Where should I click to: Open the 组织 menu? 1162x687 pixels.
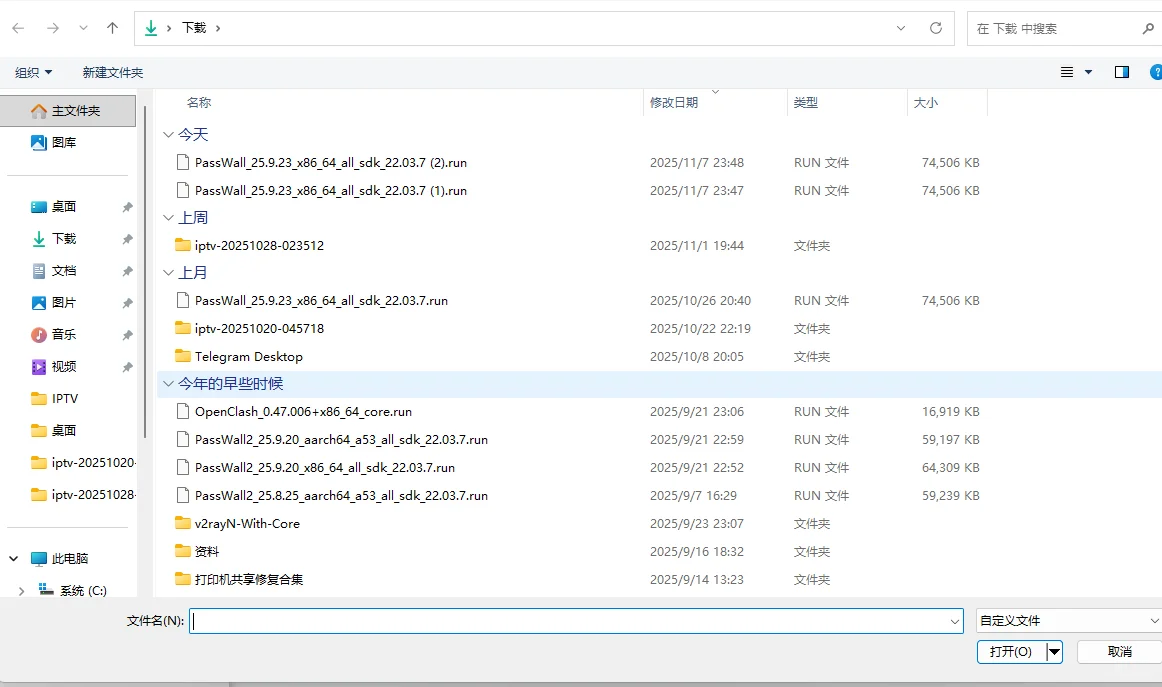(33, 72)
